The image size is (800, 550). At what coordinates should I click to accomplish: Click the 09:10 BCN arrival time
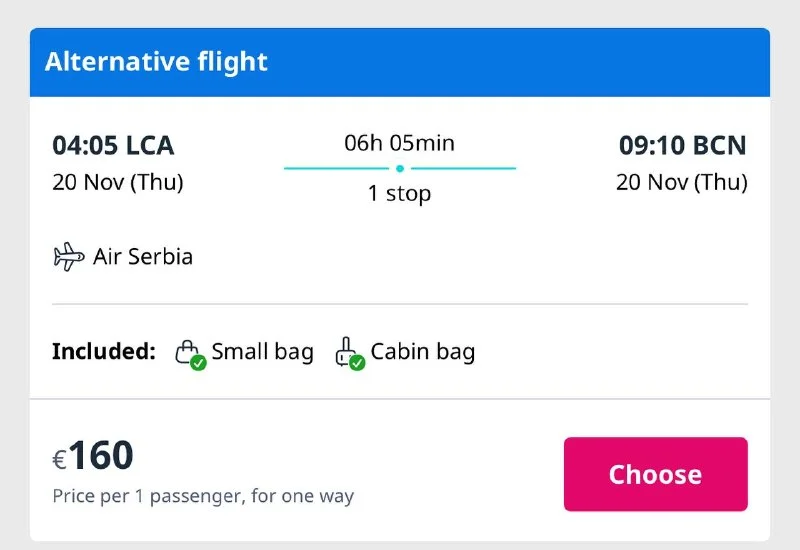click(x=682, y=146)
